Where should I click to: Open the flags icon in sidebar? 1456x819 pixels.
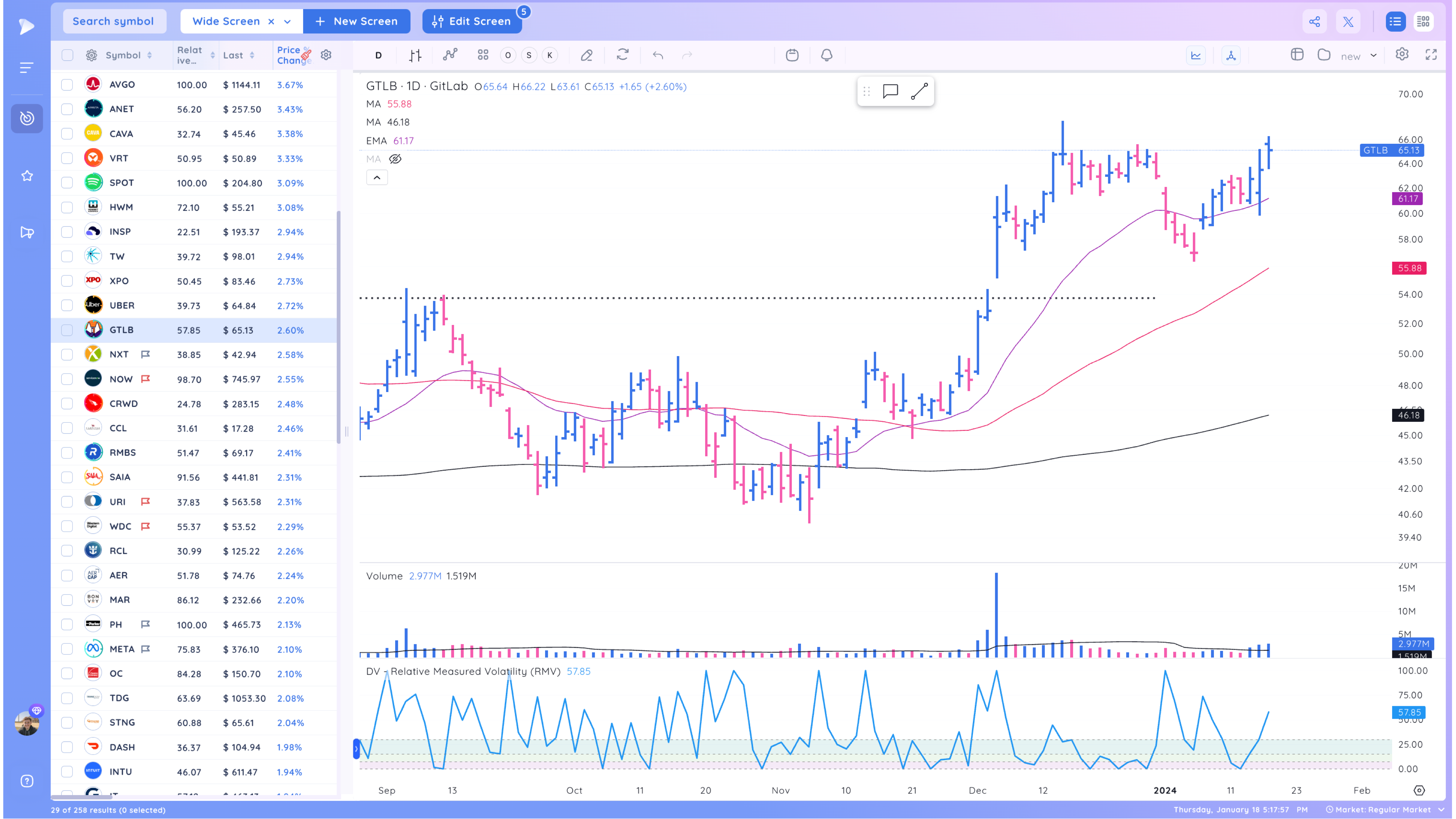coord(26,232)
